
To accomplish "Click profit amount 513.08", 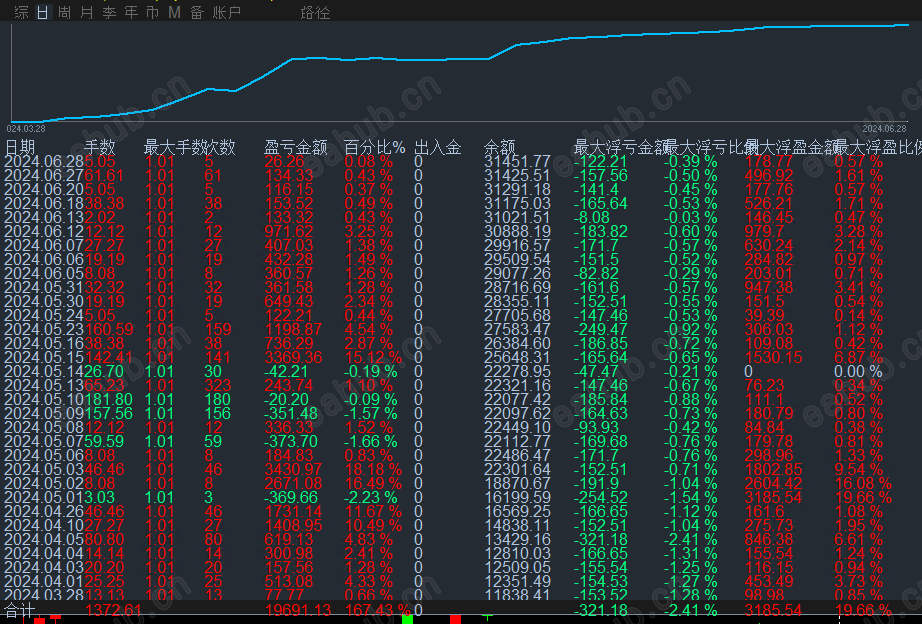I will (289, 582).
